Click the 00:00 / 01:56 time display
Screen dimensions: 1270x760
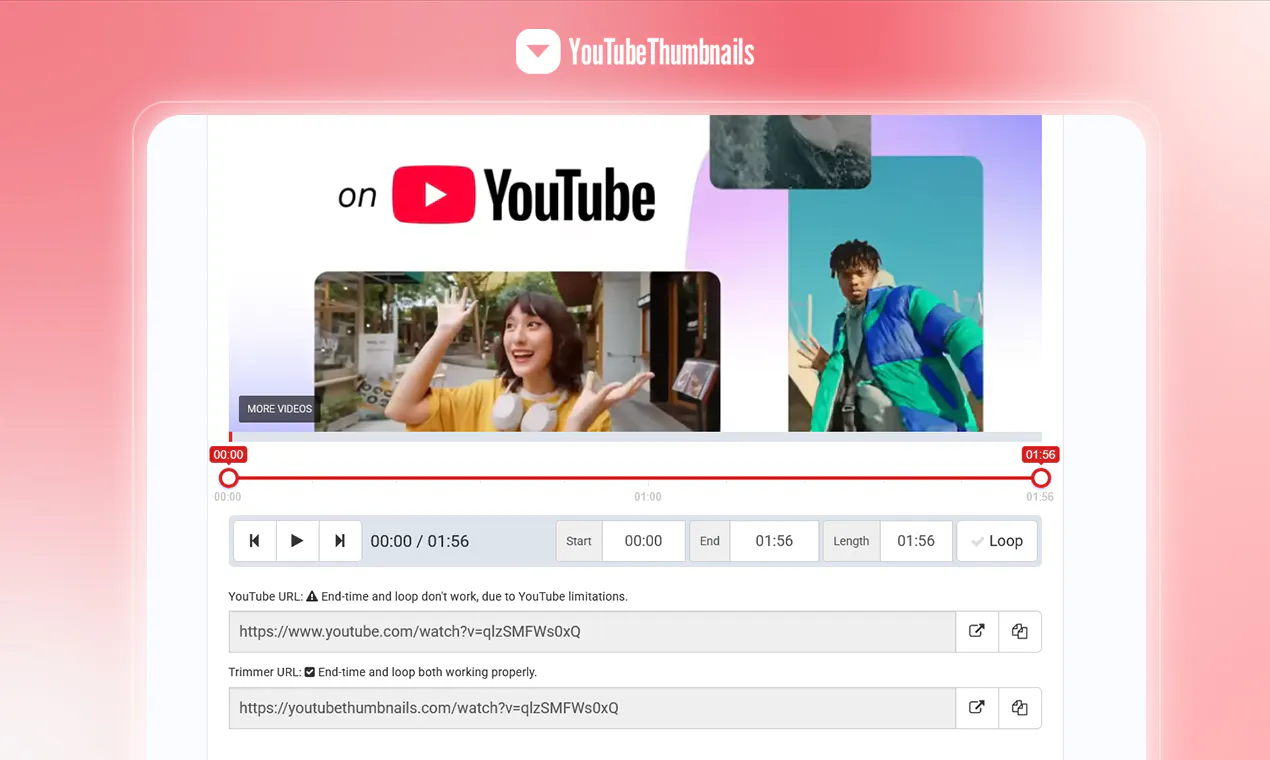420,541
